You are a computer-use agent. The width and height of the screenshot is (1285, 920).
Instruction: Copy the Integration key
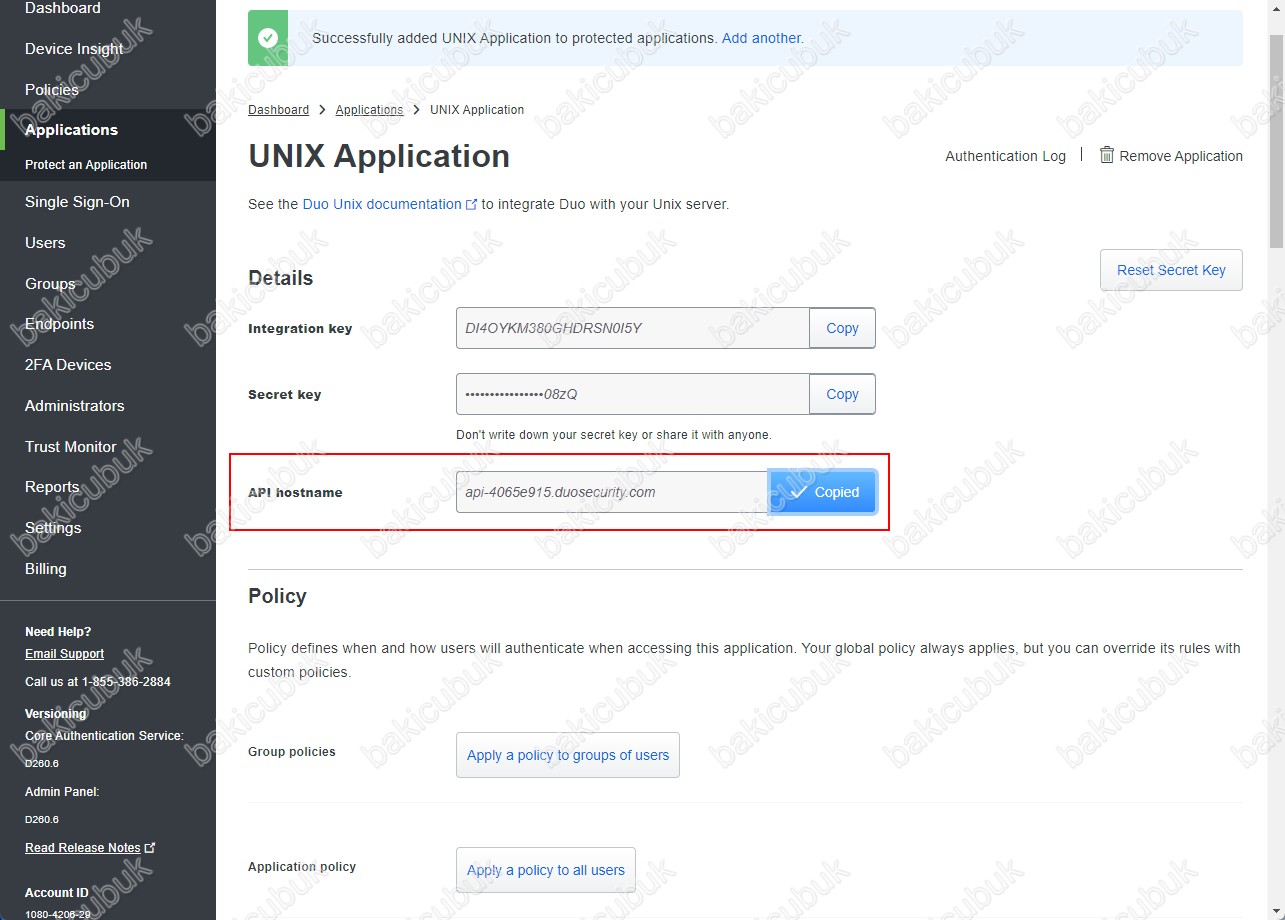842,328
